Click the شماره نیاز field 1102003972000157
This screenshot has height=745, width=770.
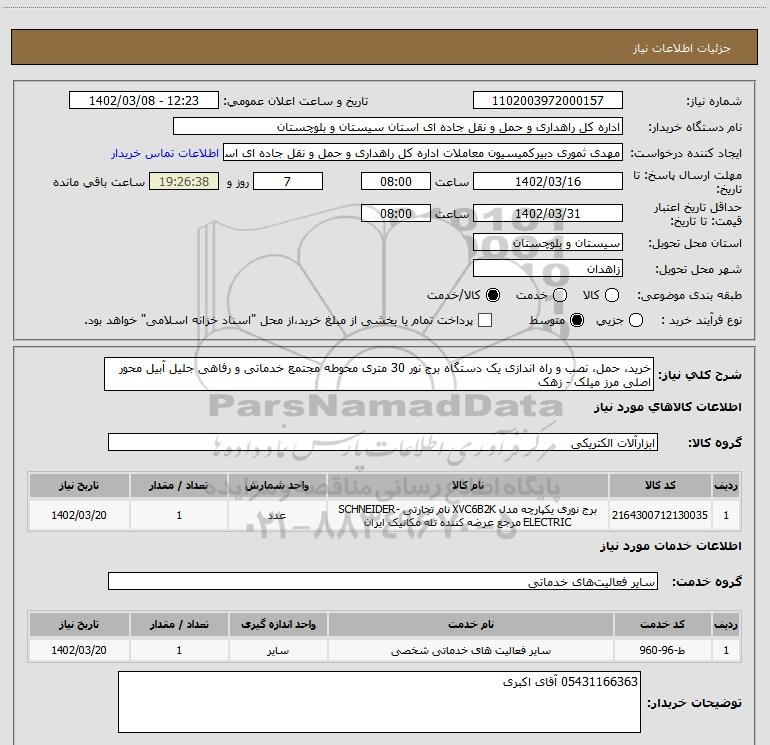pyautogui.click(x=548, y=100)
